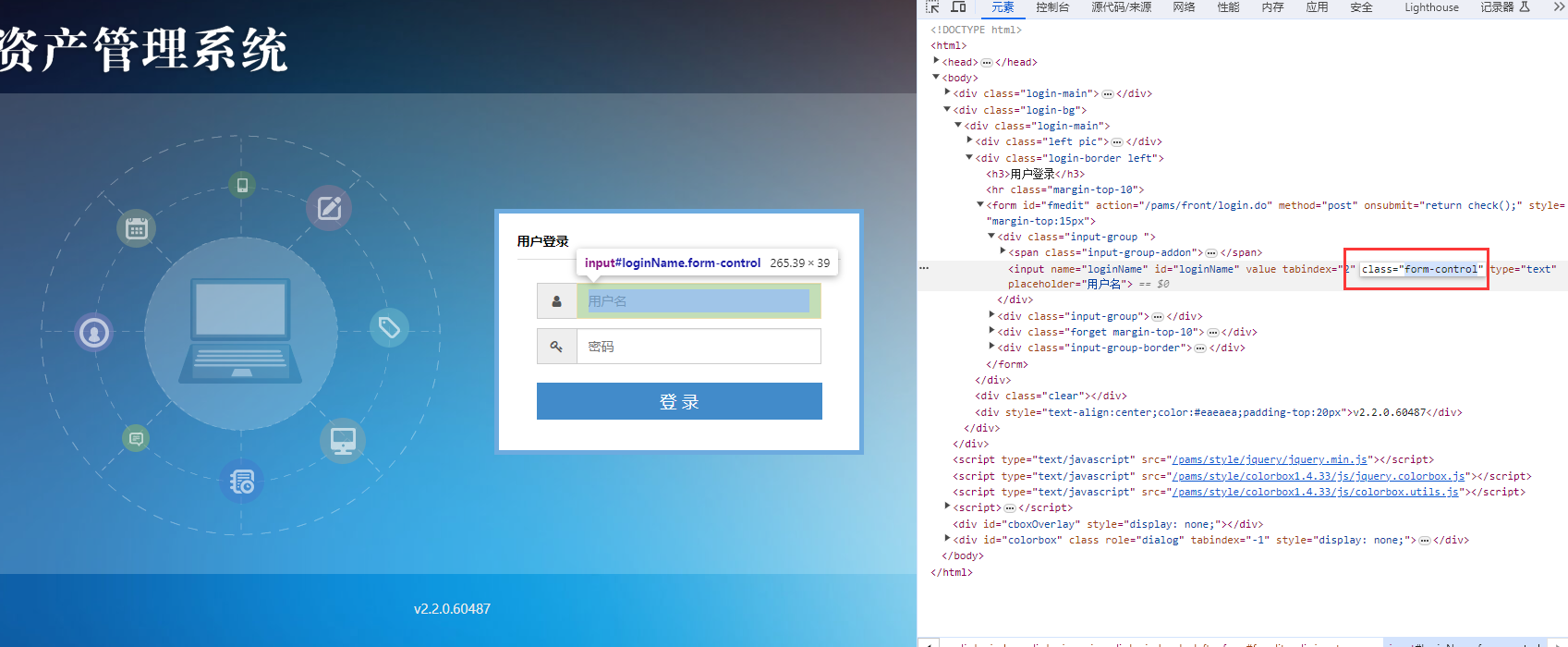This screenshot has width=1568, height=647.
Task: Click the key icon beside password field
Action: click(x=556, y=347)
